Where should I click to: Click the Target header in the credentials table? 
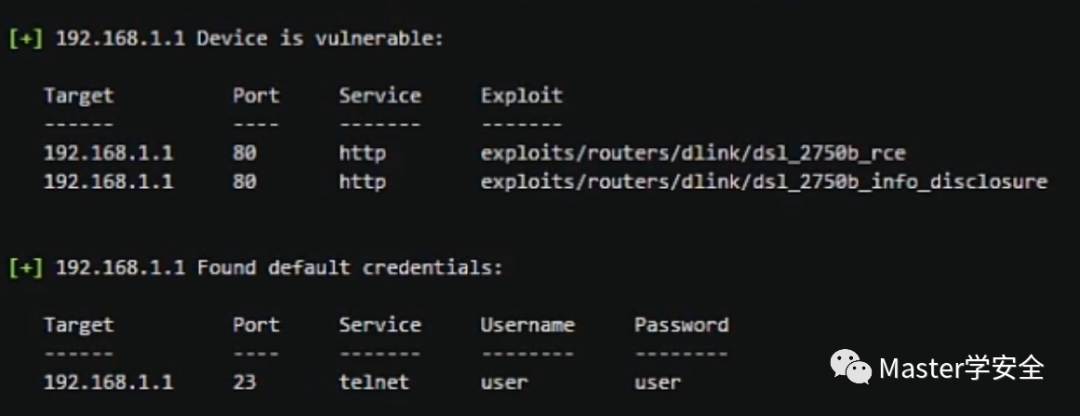(x=79, y=324)
